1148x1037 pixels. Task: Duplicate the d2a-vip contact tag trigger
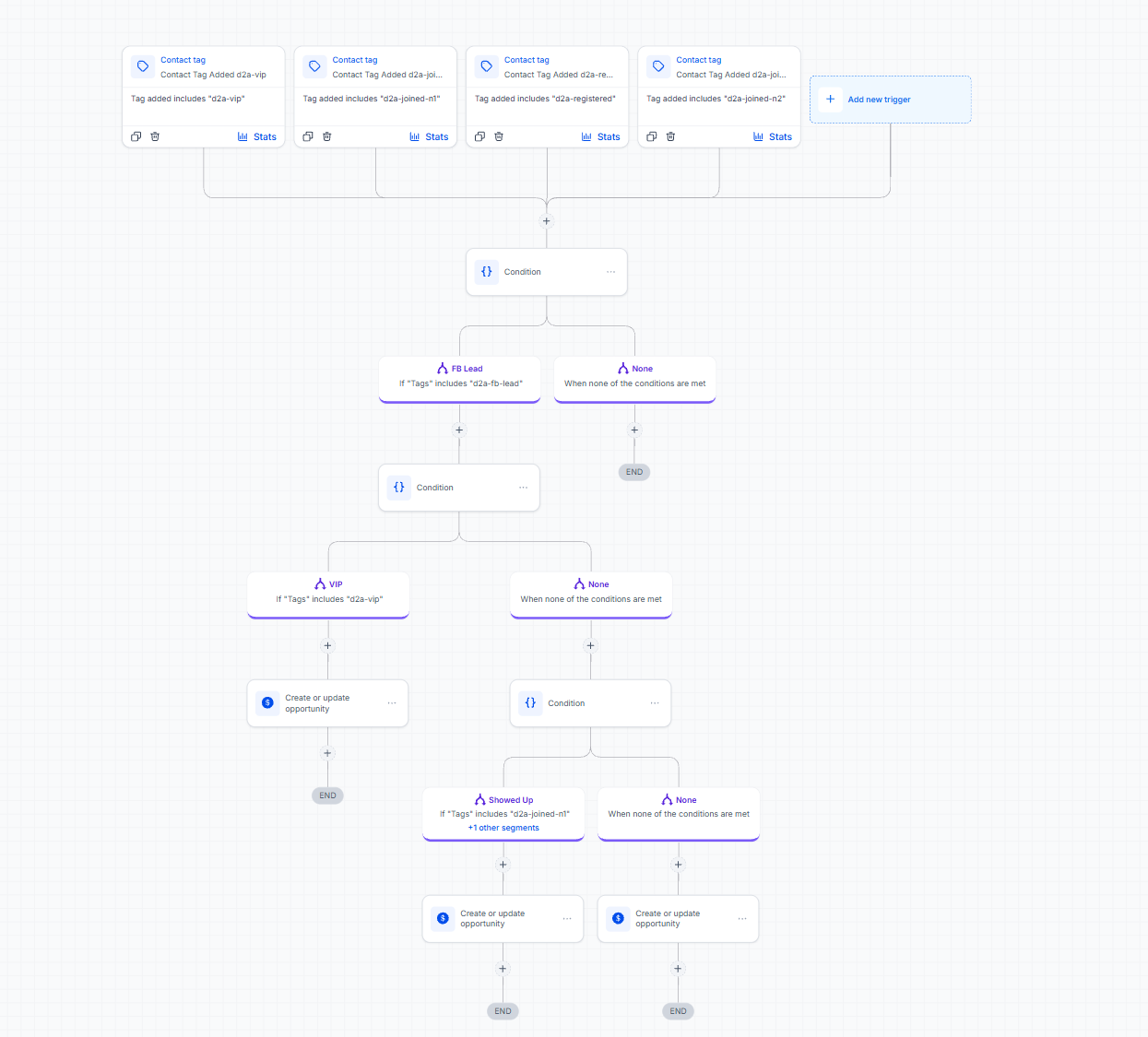tap(136, 136)
